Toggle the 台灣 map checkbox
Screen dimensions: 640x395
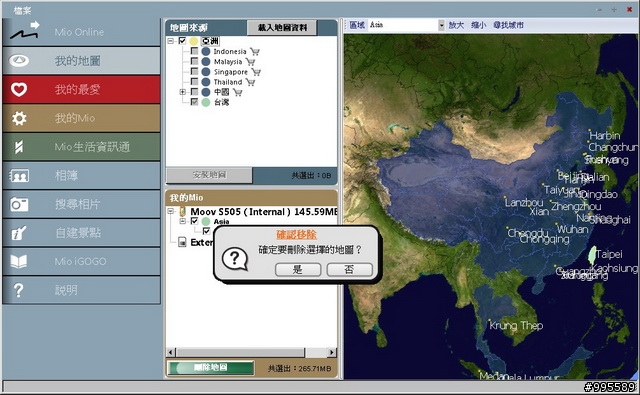point(195,102)
